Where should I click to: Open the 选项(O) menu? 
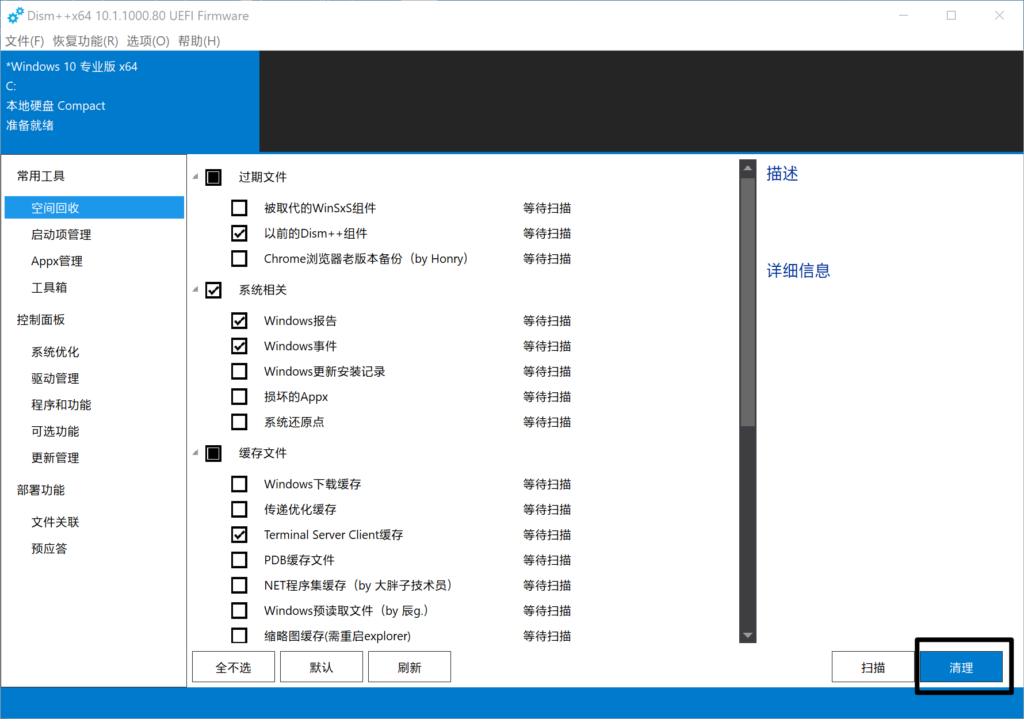coord(147,41)
